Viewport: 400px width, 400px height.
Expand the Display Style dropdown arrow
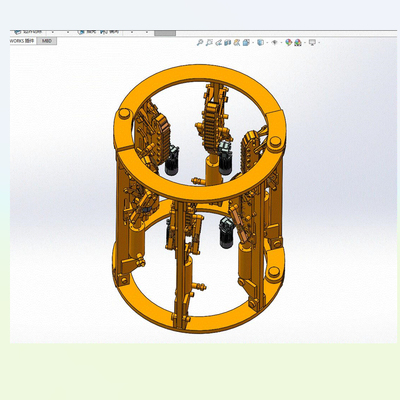tap(267, 43)
